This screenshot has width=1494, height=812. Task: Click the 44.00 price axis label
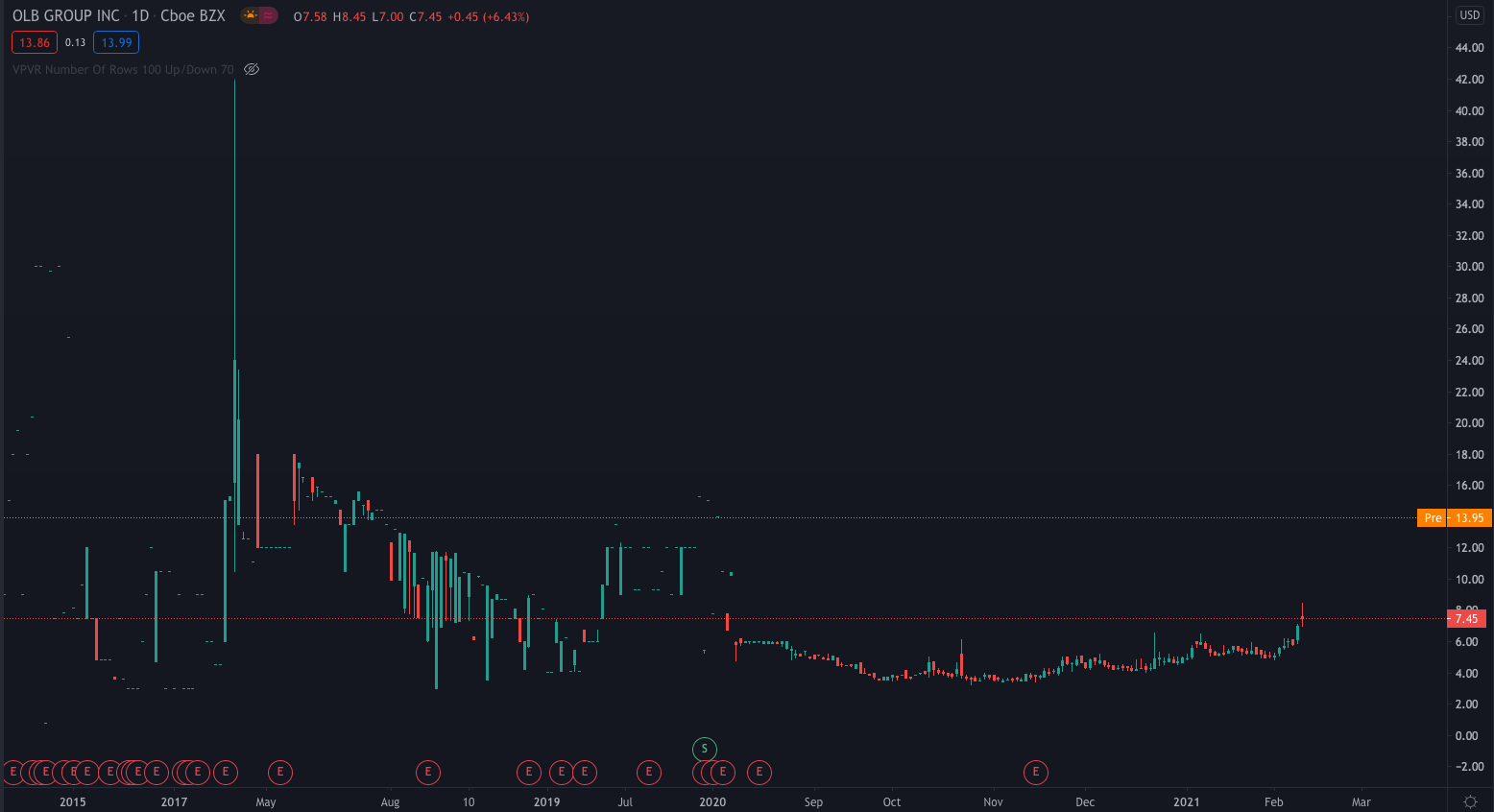click(x=1469, y=48)
